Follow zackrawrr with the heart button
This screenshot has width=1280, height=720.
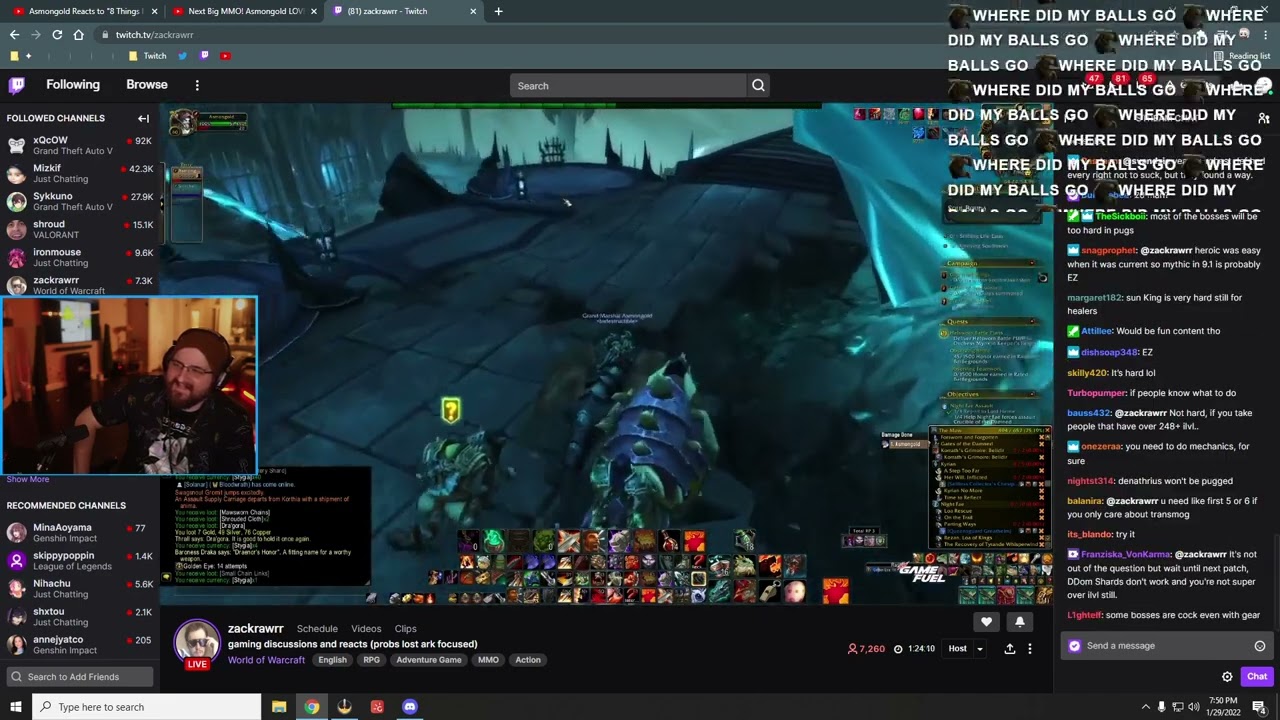(x=986, y=622)
